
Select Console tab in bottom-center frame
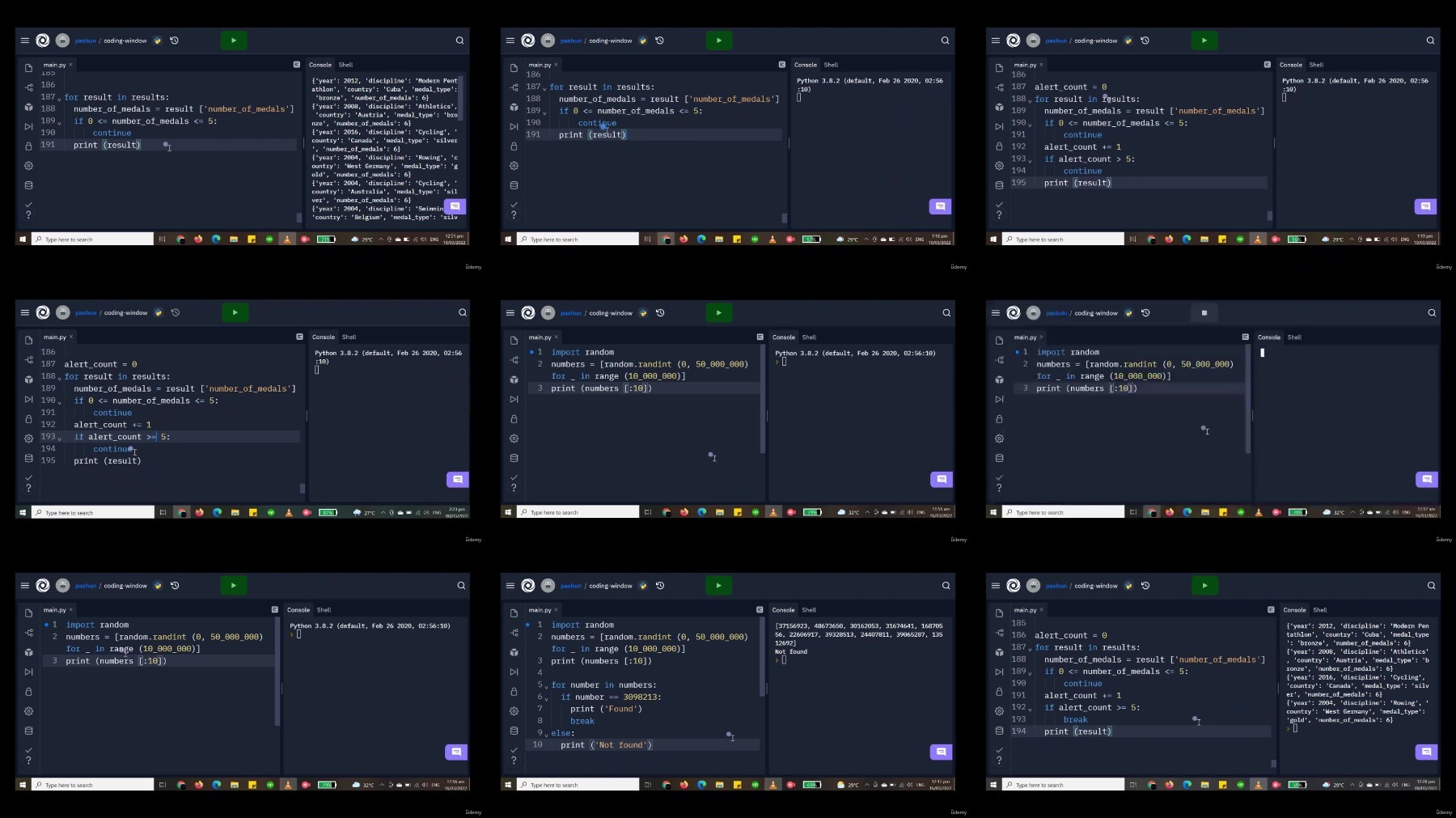tap(783, 609)
